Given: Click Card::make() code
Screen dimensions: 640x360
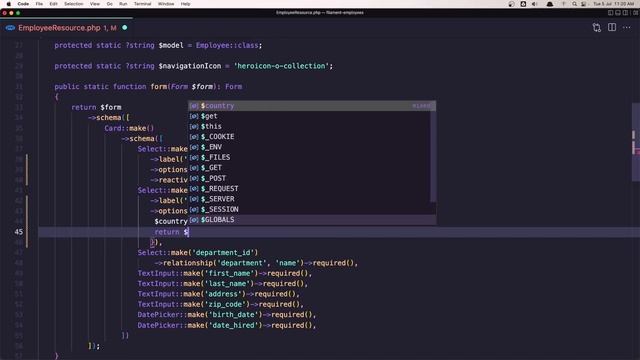Looking at the screenshot, I should pos(129,128).
